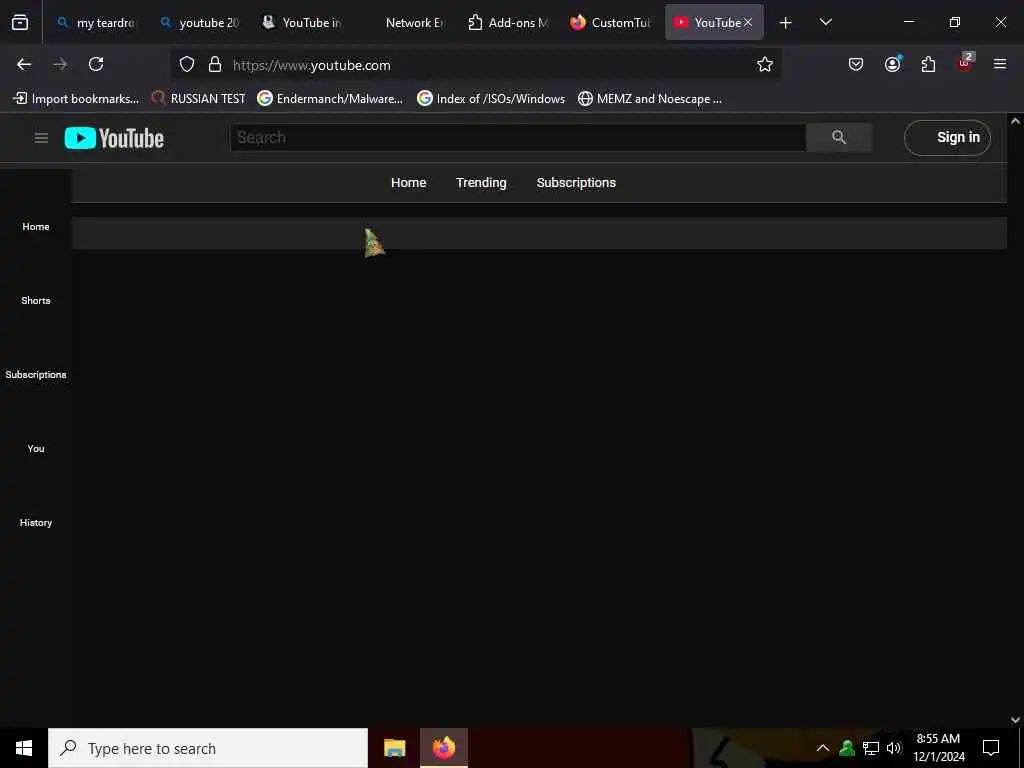This screenshot has height=768, width=1024.
Task: Focus the YouTube Search field
Action: 518,138
